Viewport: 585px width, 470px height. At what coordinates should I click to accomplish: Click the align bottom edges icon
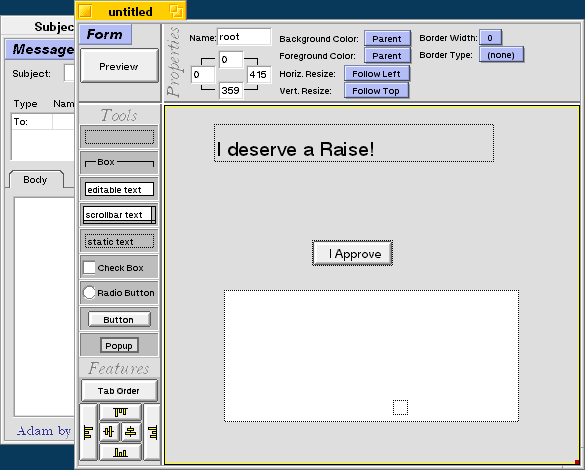point(120,452)
